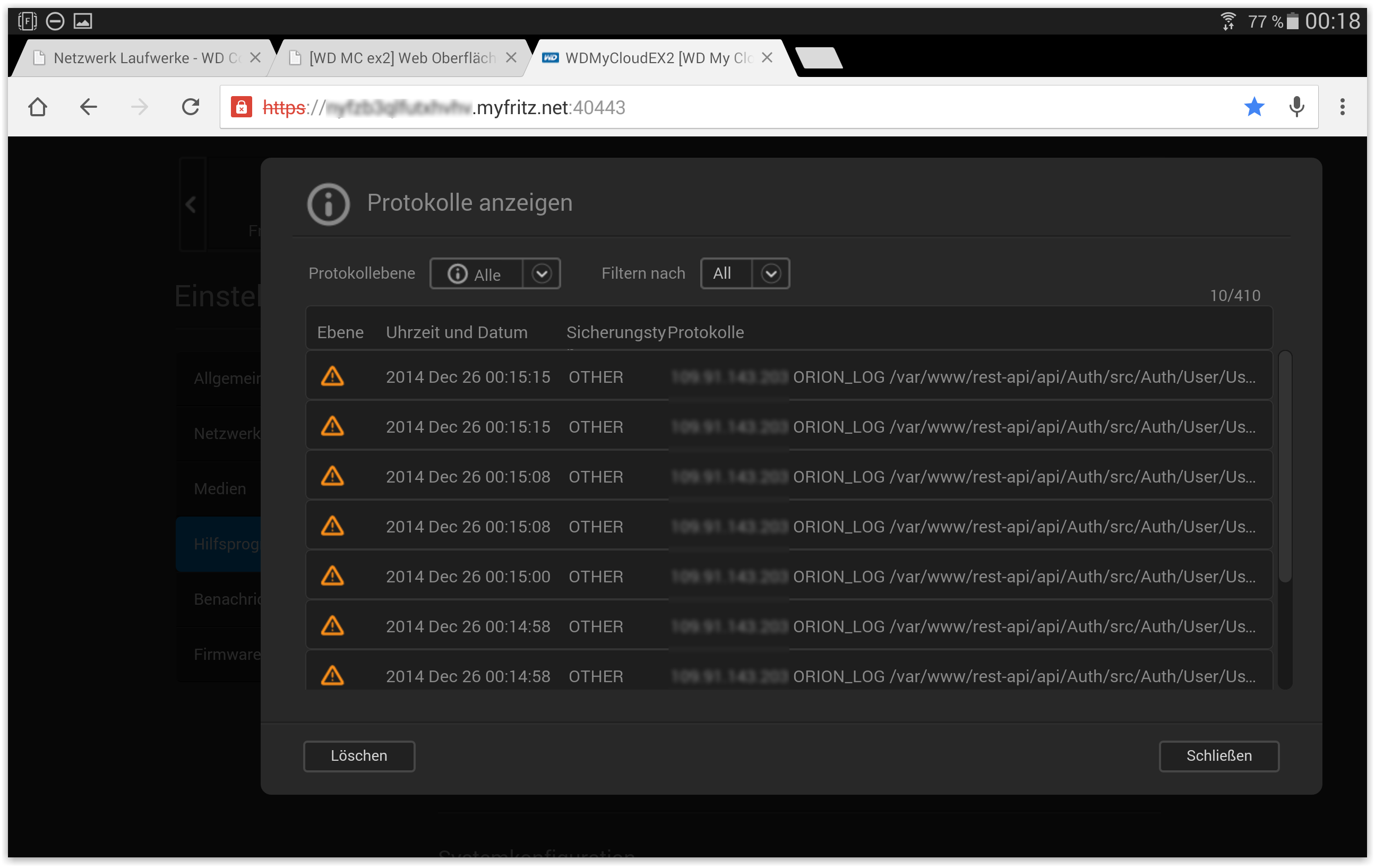This screenshot has width=1375, height=868.
Task: Close the WDMyCloudEX2 tab
Action: 768,58
